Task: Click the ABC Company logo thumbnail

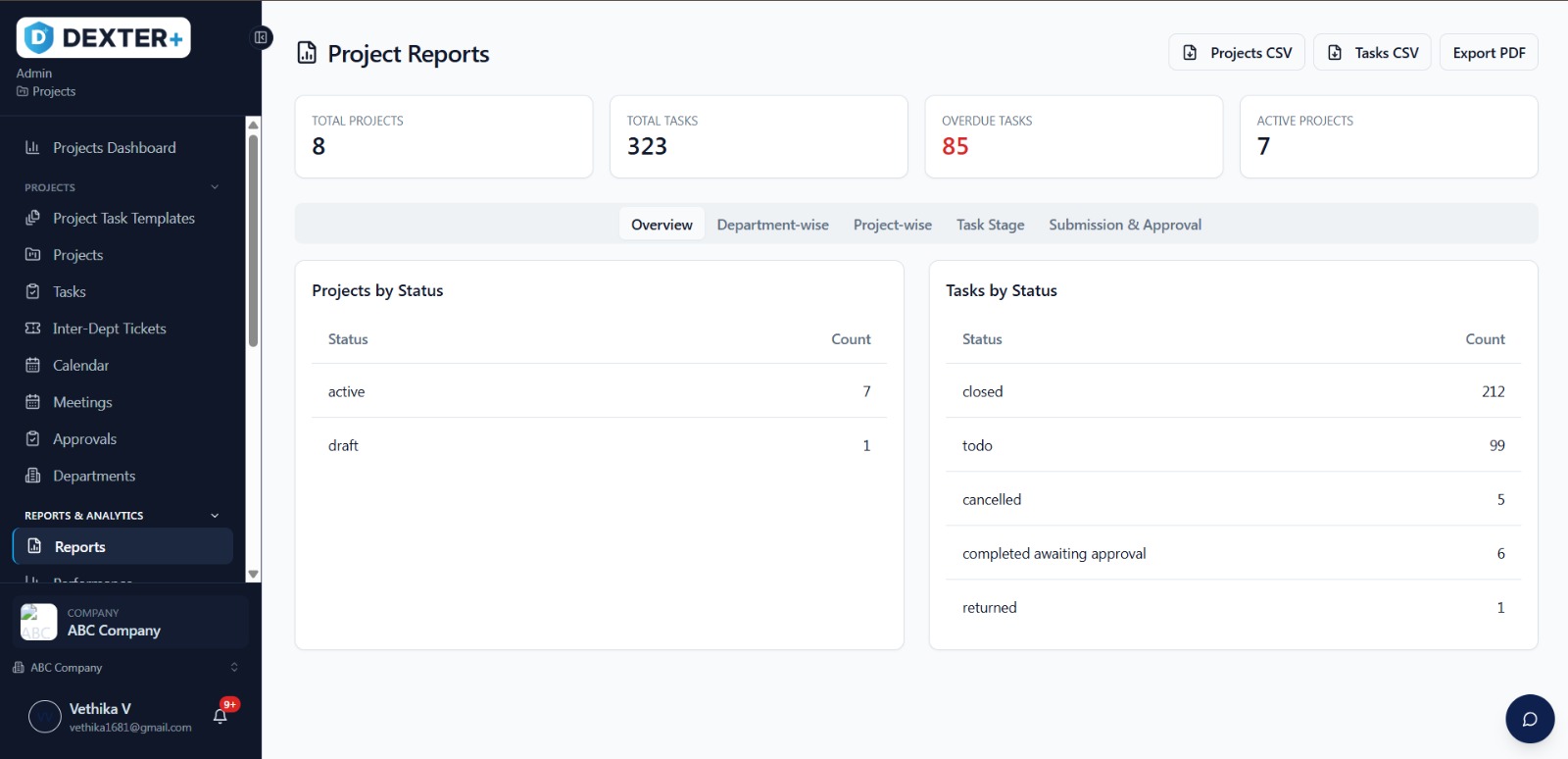Action: (39, 622)
